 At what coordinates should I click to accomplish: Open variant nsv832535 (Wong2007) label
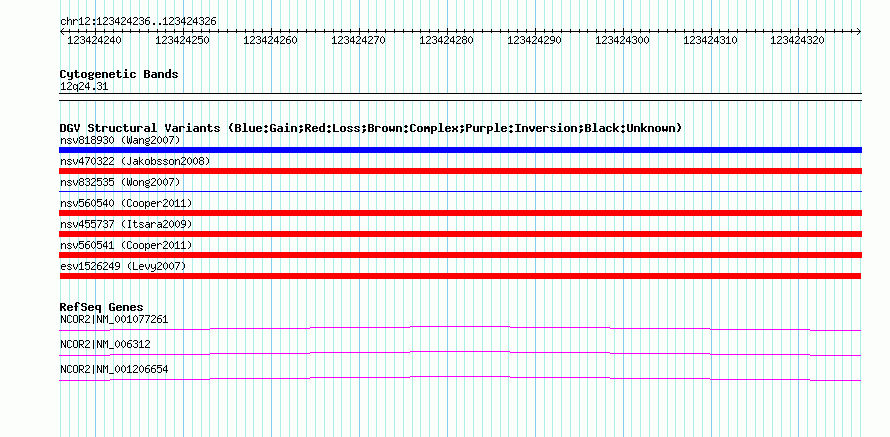120,182
